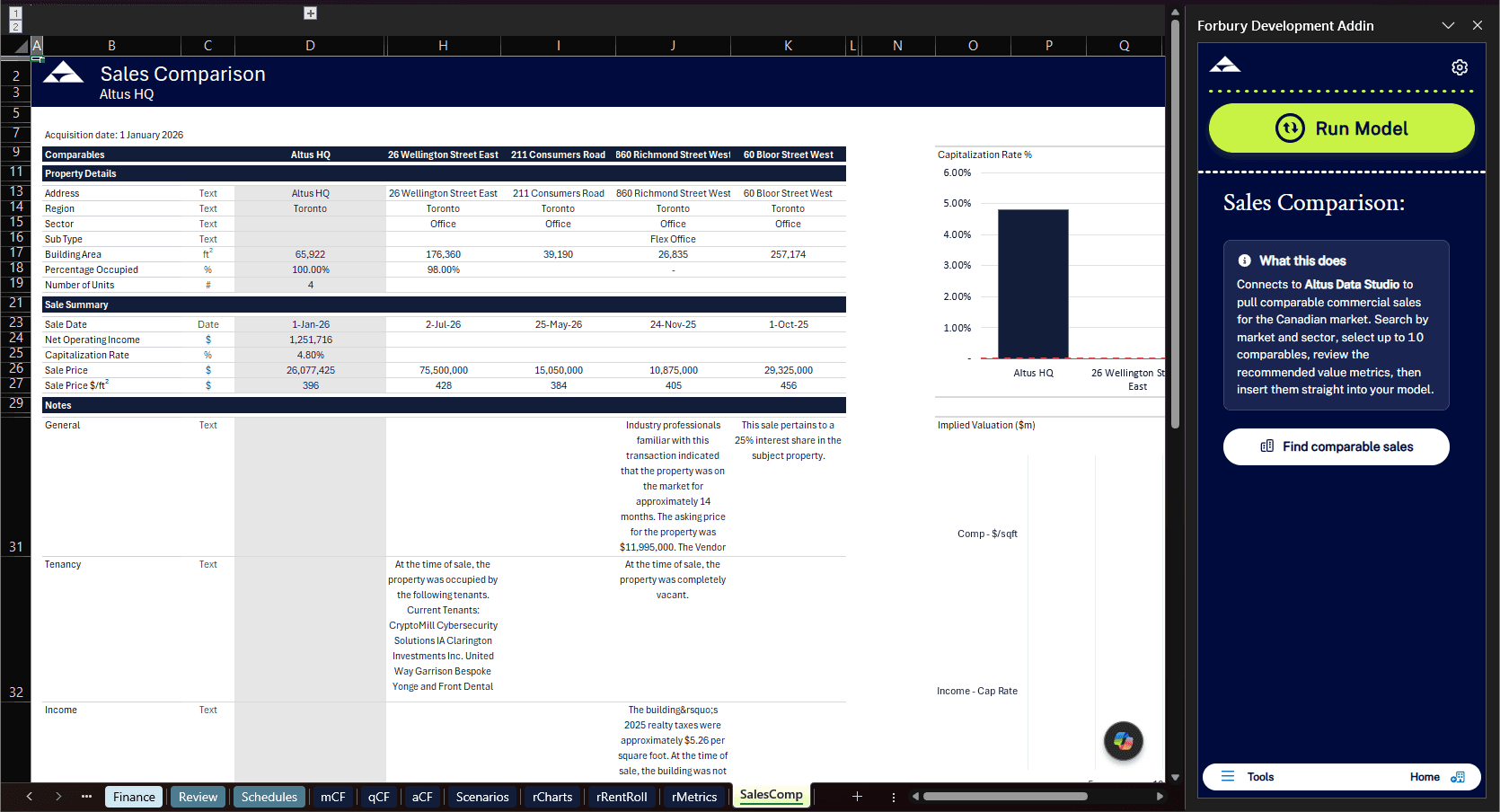Select the 211 Consumers Road address cell in row 13

(x=559, y=193)
